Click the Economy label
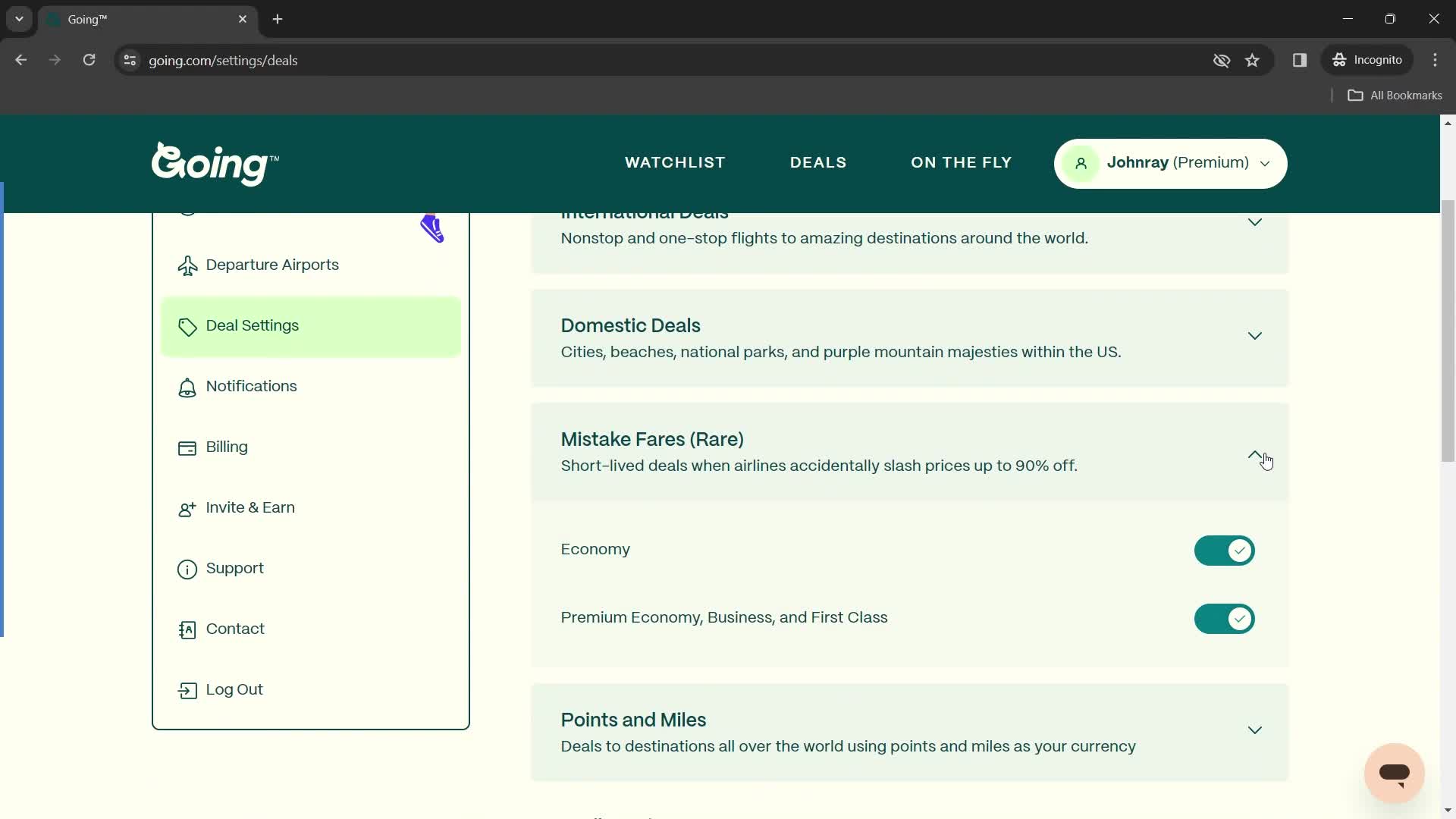 [595, 550]
